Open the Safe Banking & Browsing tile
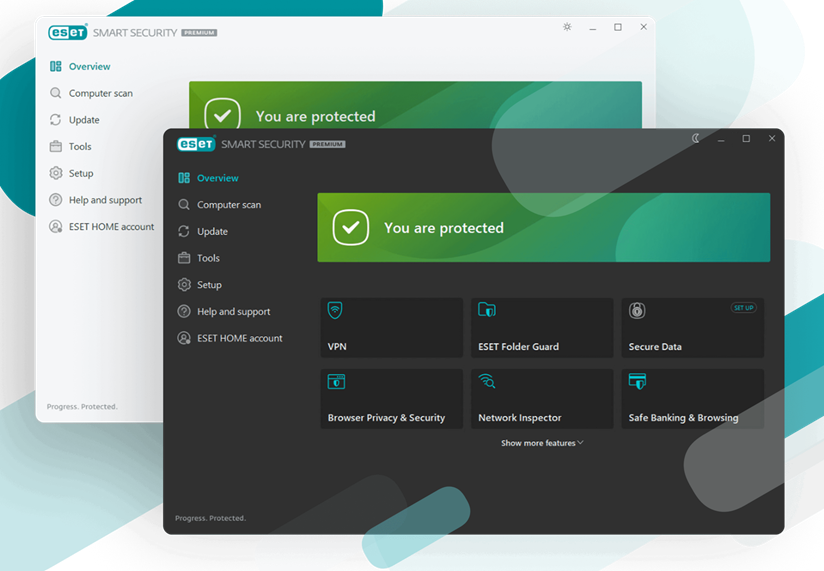Viewport: 824px width, 571px height. (693, 399)
